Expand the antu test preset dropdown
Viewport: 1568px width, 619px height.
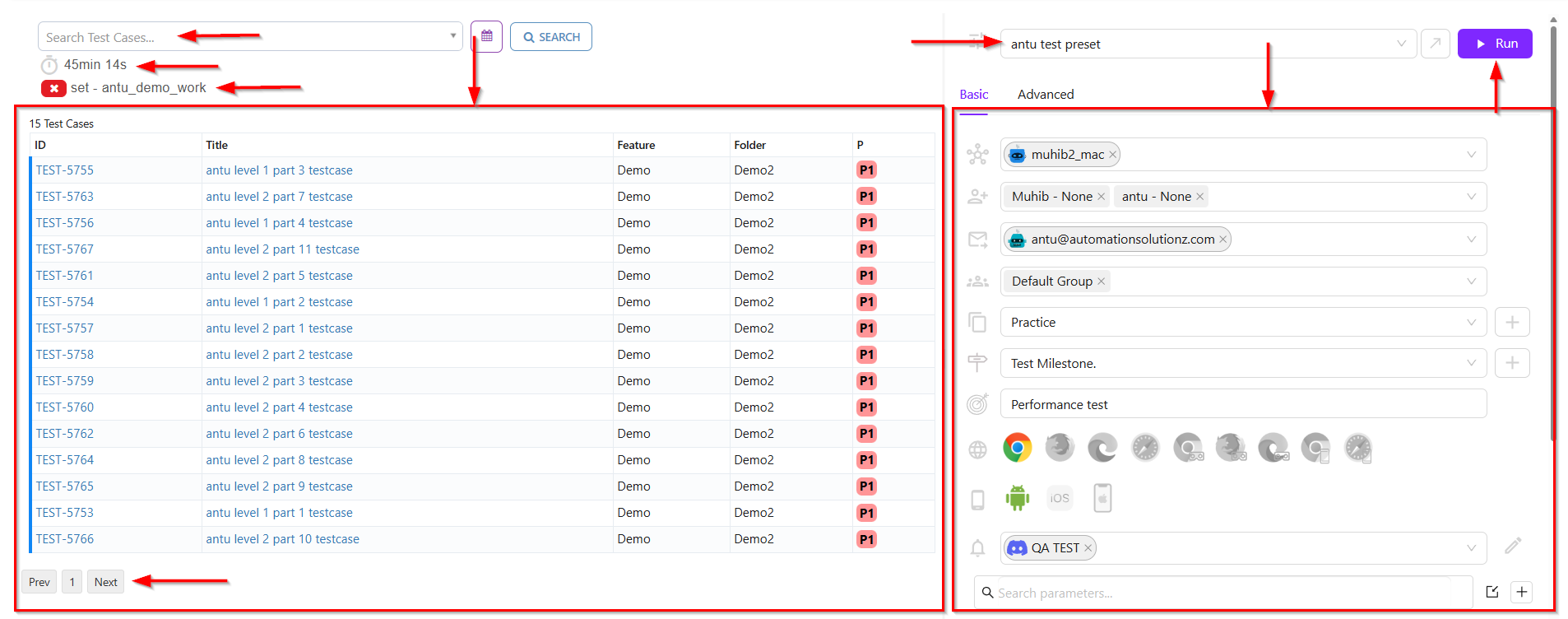click(1401, 44)
